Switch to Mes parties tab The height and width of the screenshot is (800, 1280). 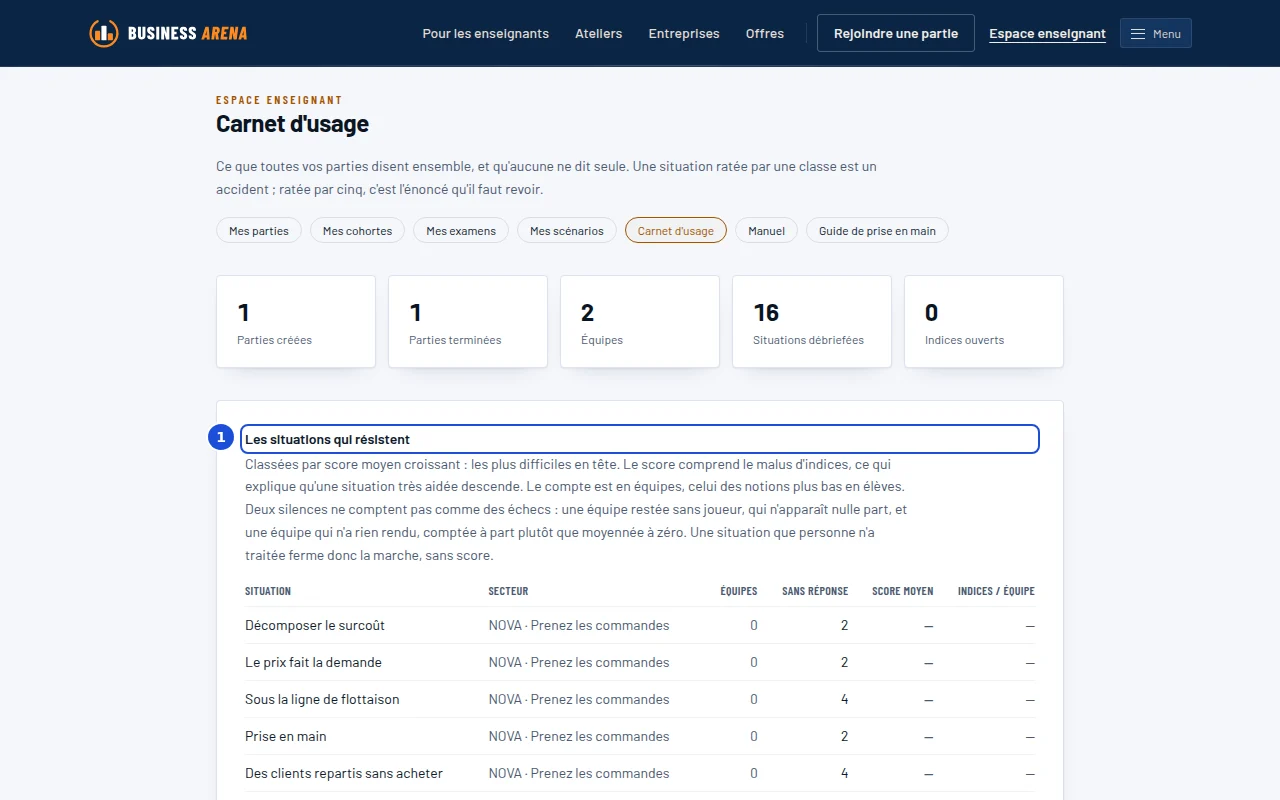pos(259,231)
